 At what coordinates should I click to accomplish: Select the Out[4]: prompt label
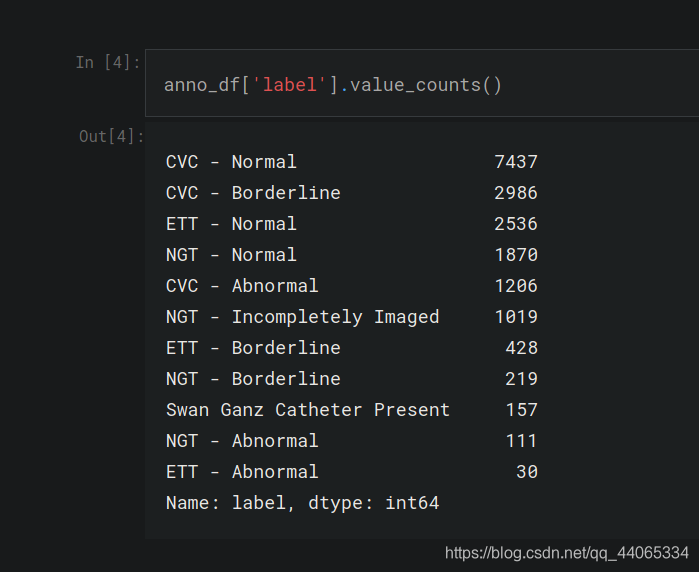coord(111,136)
